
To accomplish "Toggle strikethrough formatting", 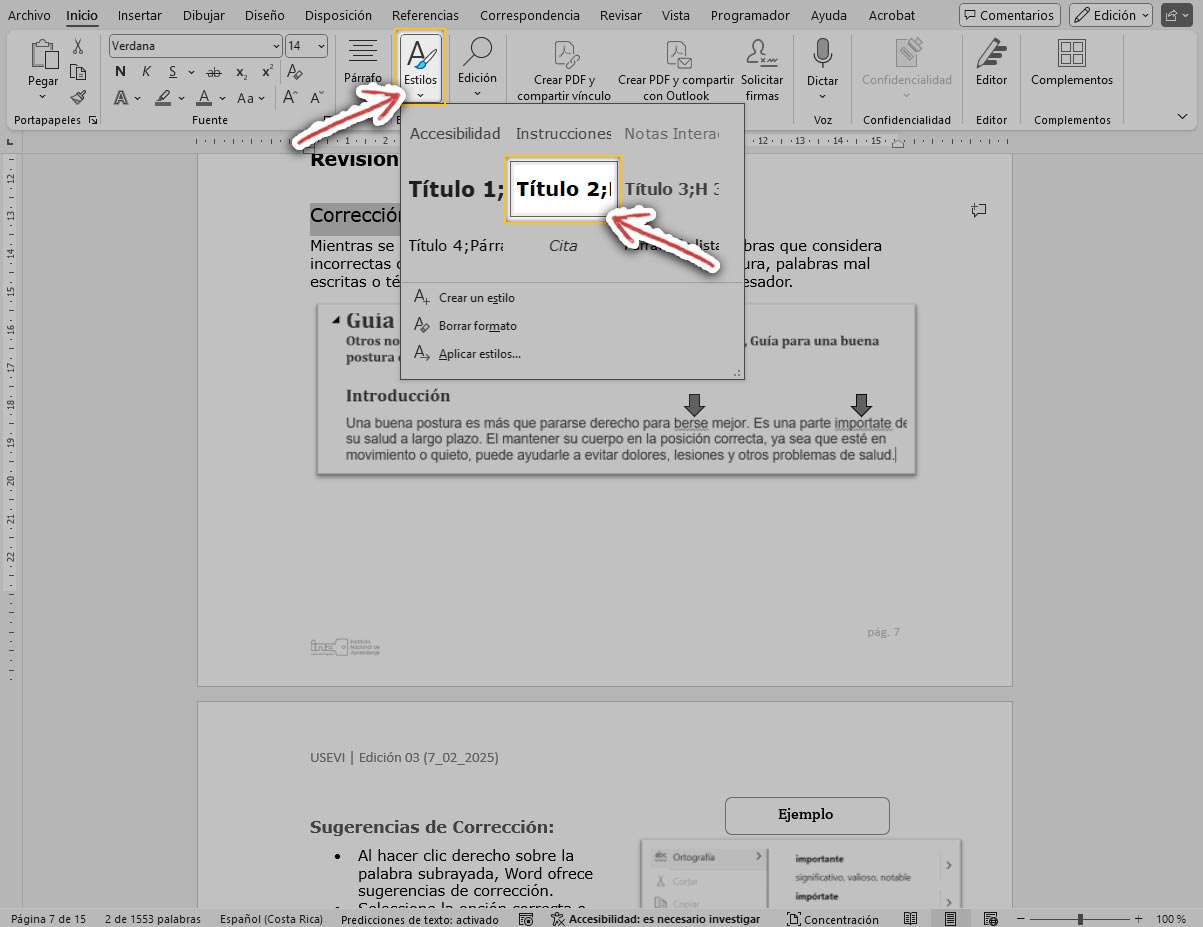I will pos(213,72).
